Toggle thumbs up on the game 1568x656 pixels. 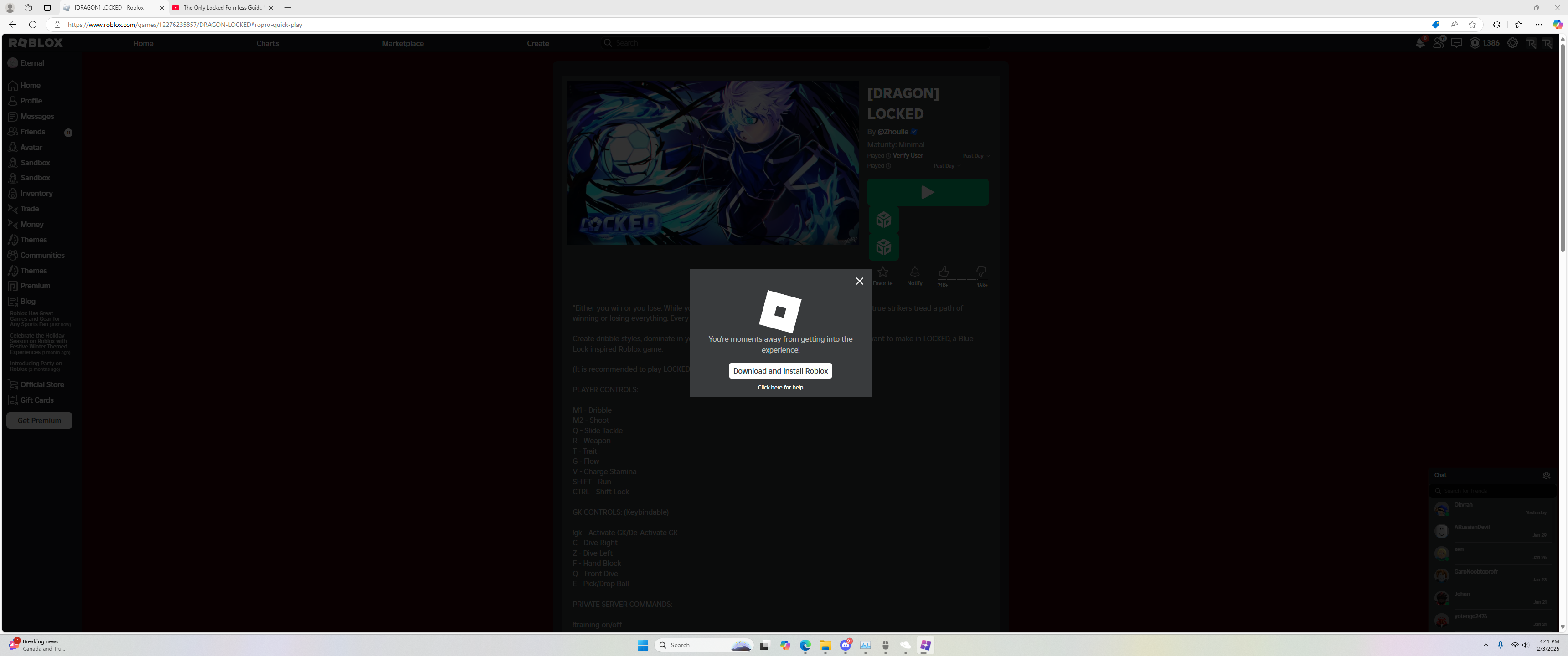pos(944,272)
